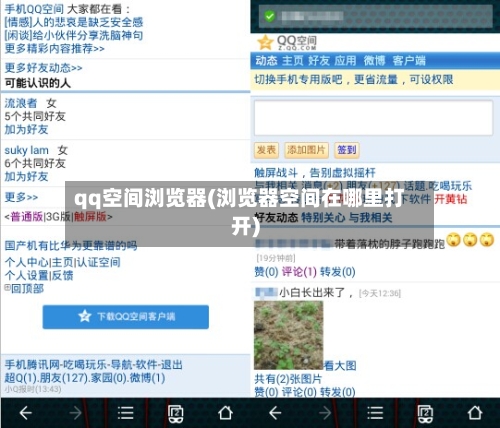Click 更多精彩内容推荐>> link
This screenshot has width=500, height=428.
tap(55, 49)
